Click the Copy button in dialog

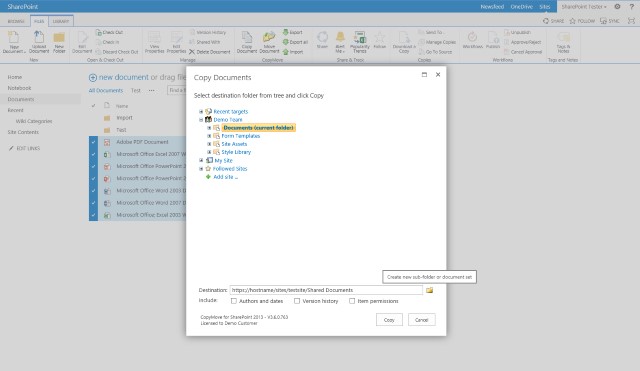tap(389, 320)
